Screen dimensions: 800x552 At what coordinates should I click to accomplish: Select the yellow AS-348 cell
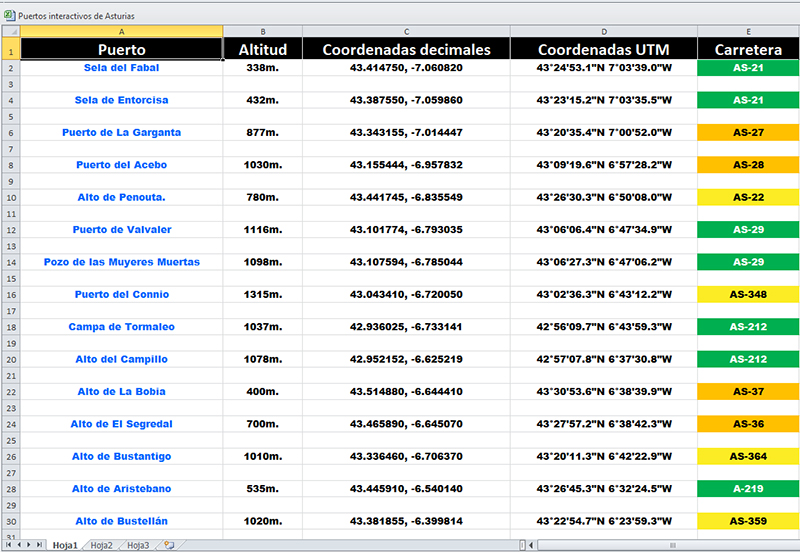748,294
